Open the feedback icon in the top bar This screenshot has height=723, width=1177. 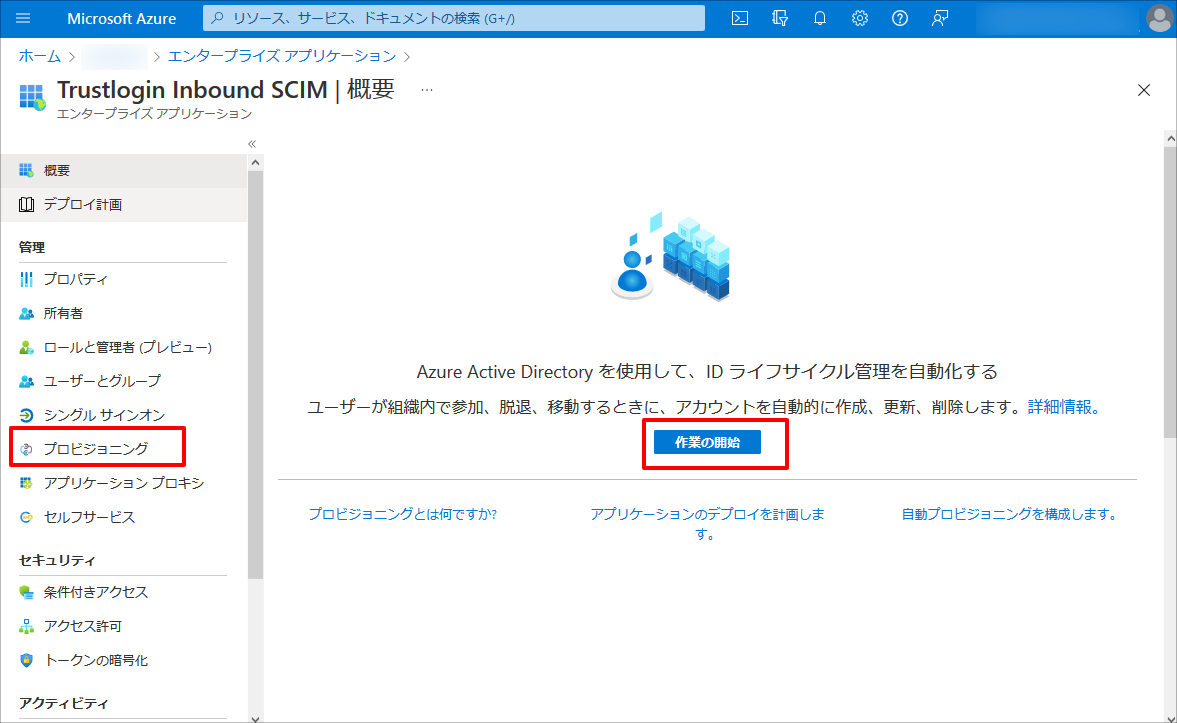coord(940,18)
